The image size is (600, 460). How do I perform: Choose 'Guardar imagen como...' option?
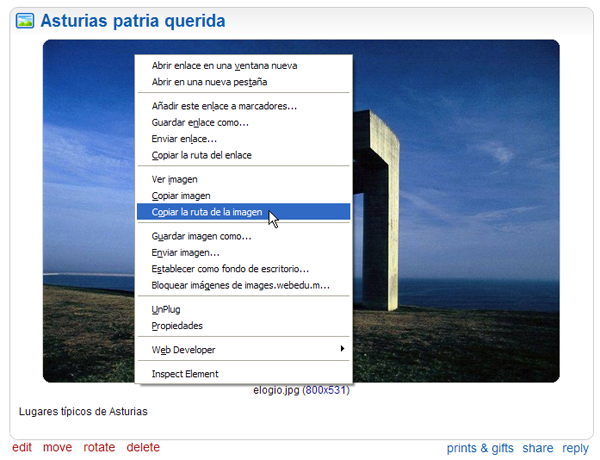201,236
